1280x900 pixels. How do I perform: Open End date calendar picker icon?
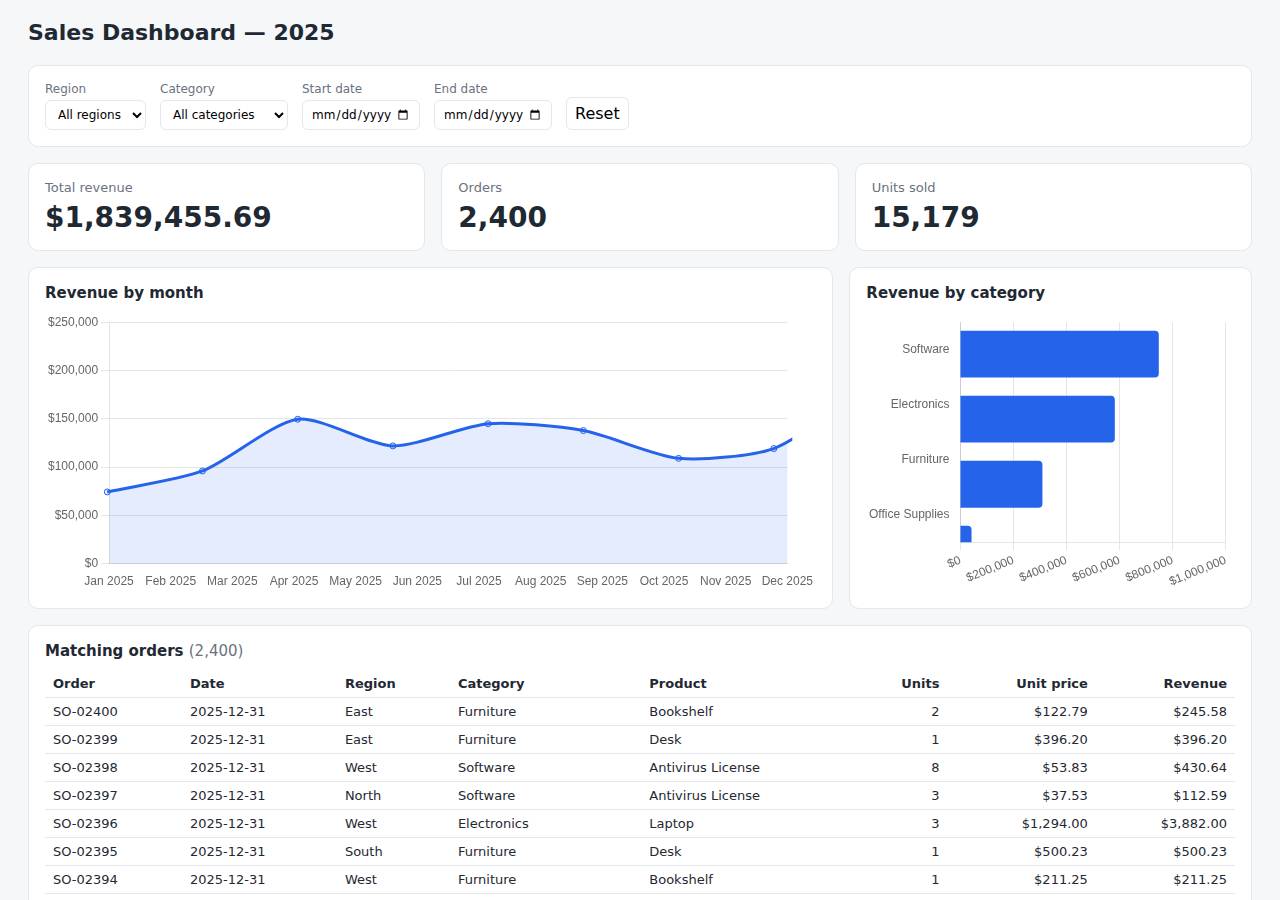535,115
